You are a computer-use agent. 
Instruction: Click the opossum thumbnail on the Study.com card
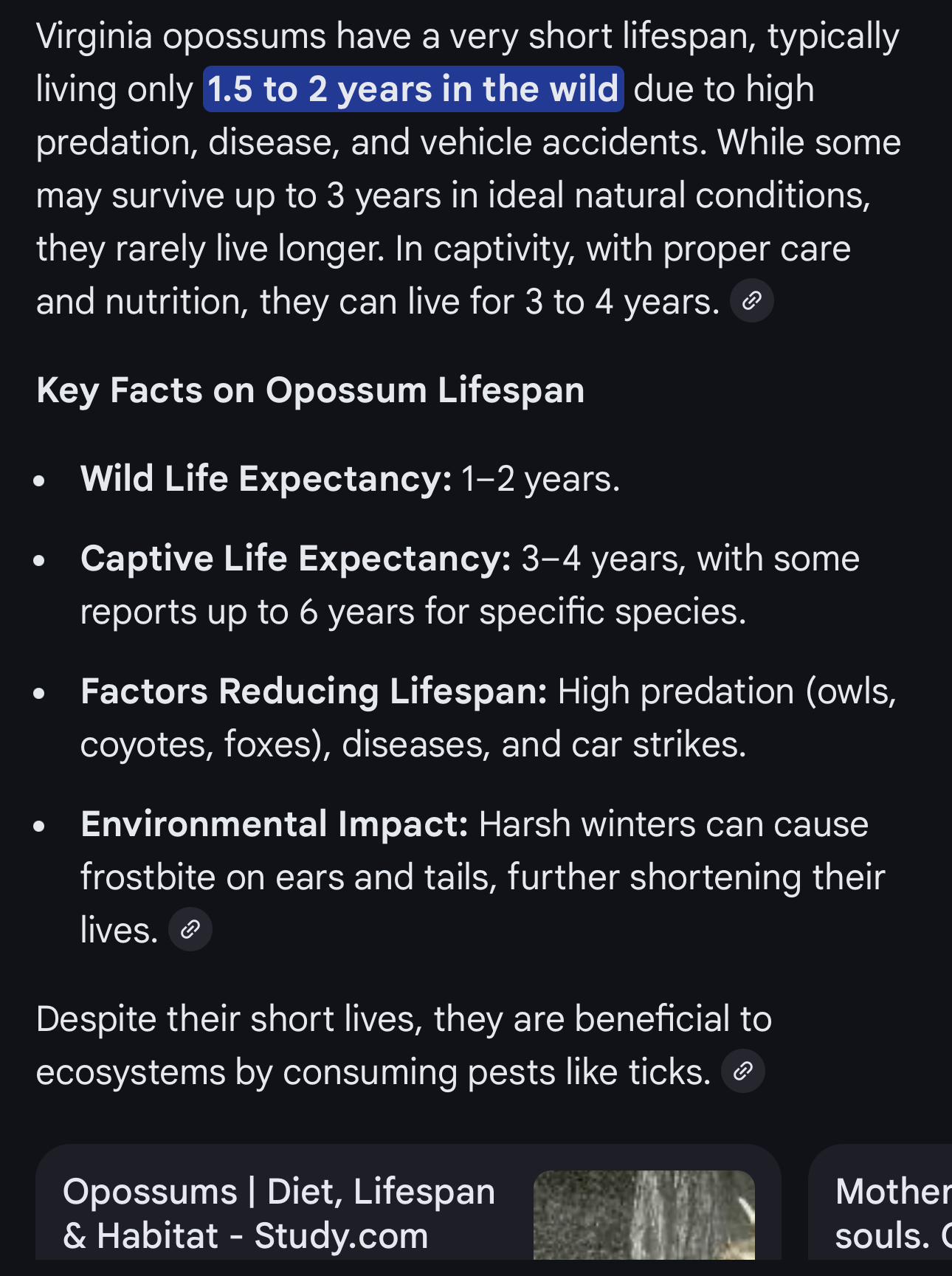pyautogui.click(x=644, y=1215)
